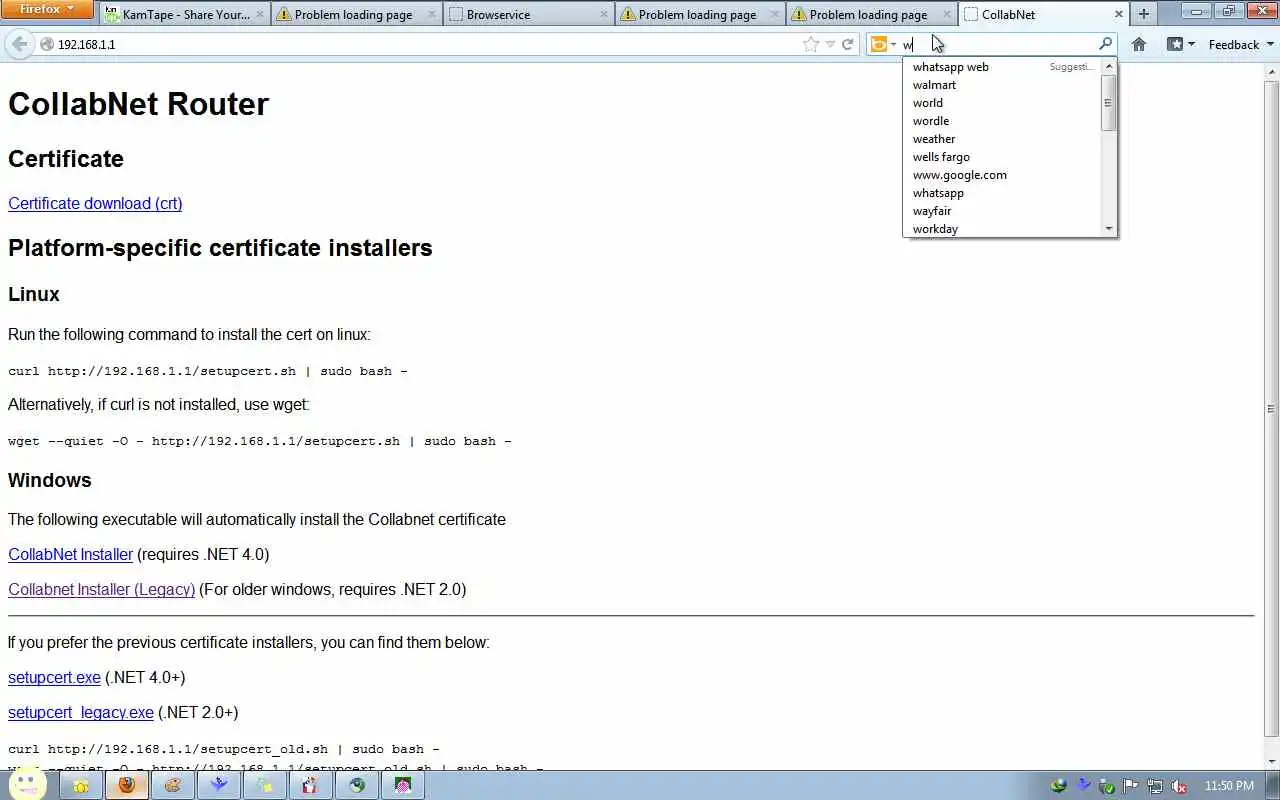The image size is (1280, 800).
Task: Click the wget setupcert.sh command text
Action: [260, 441]
